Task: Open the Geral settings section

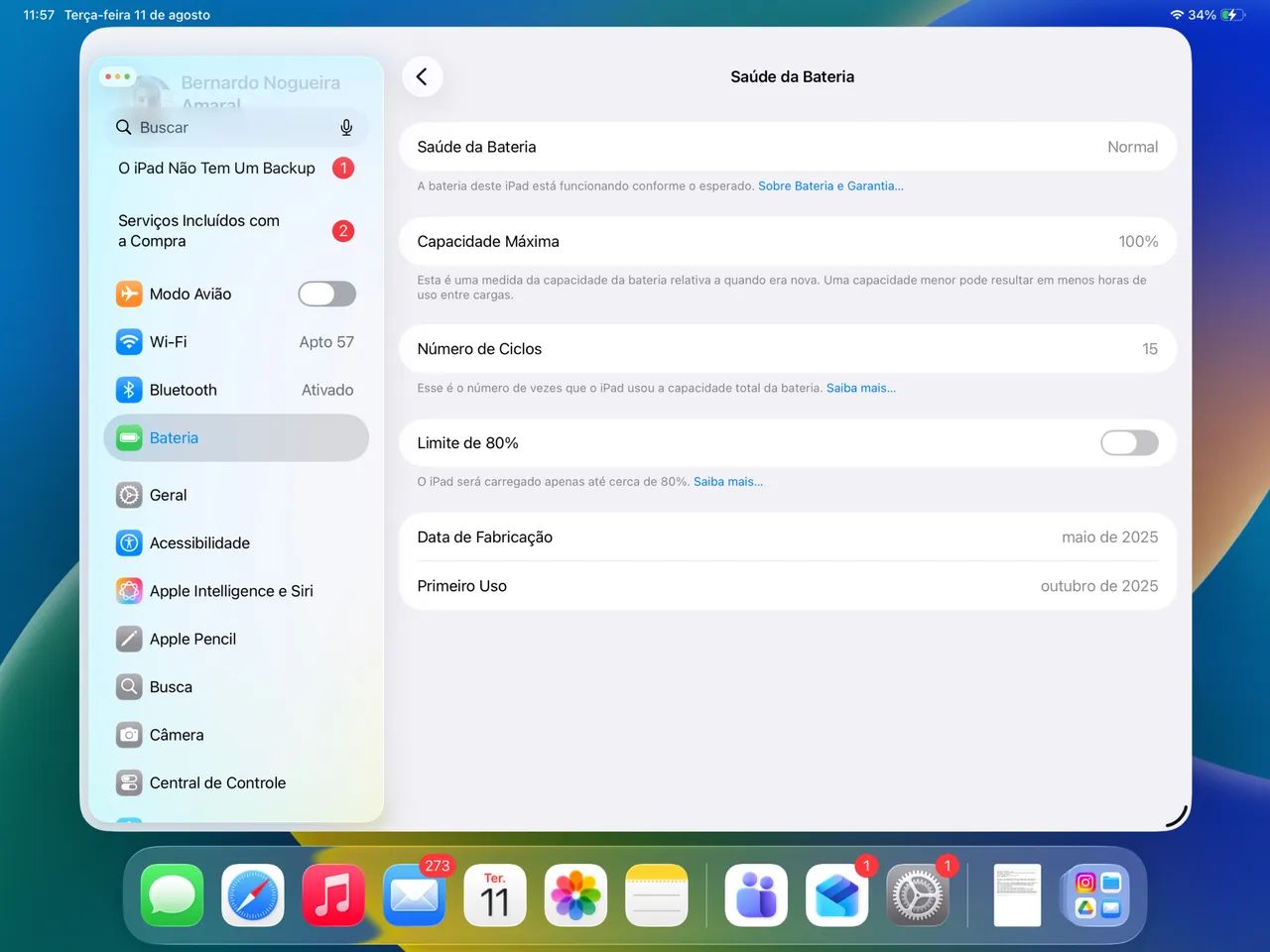Action: [x=236, y=495]
